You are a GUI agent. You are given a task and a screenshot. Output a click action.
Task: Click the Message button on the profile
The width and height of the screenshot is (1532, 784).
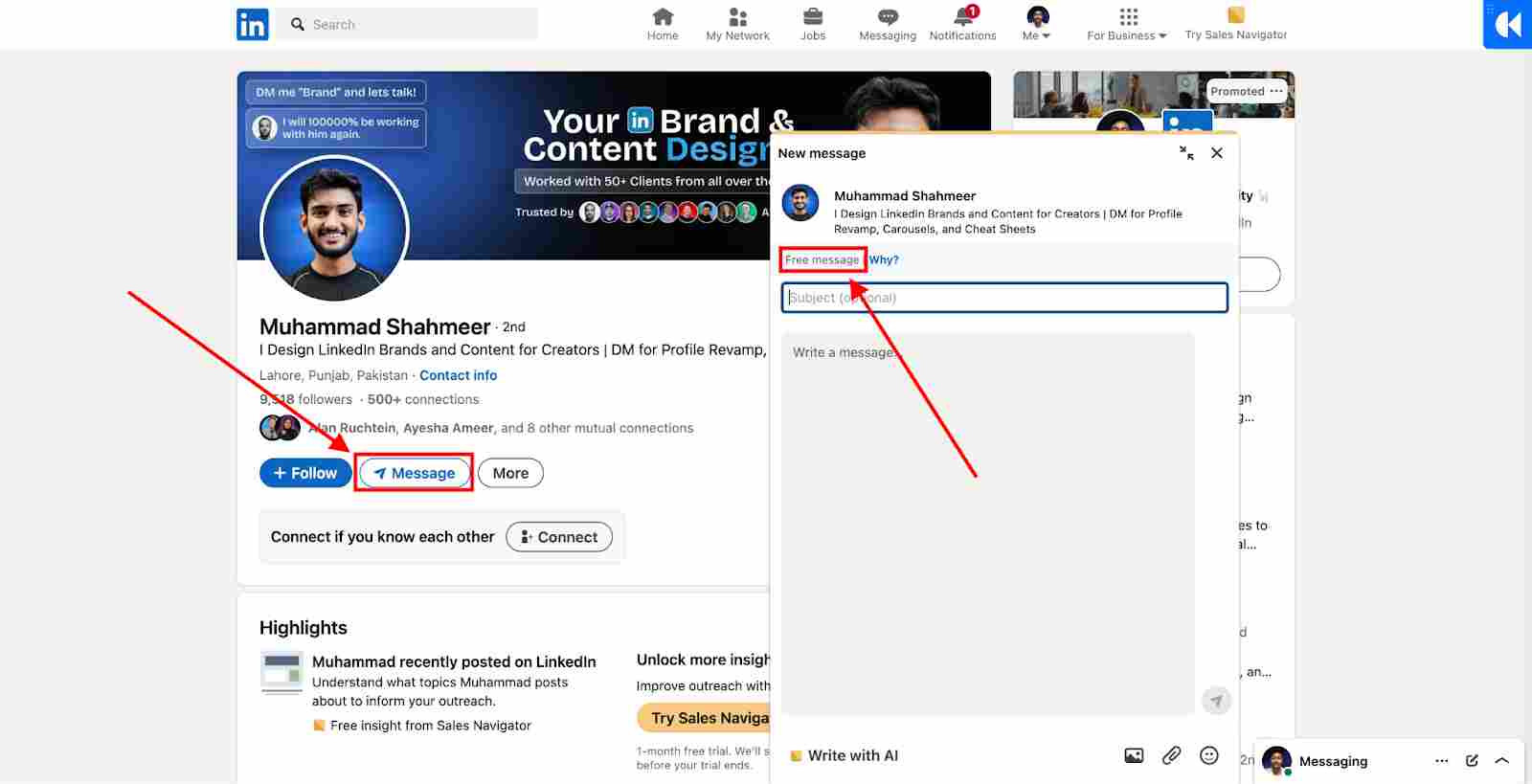414,473
